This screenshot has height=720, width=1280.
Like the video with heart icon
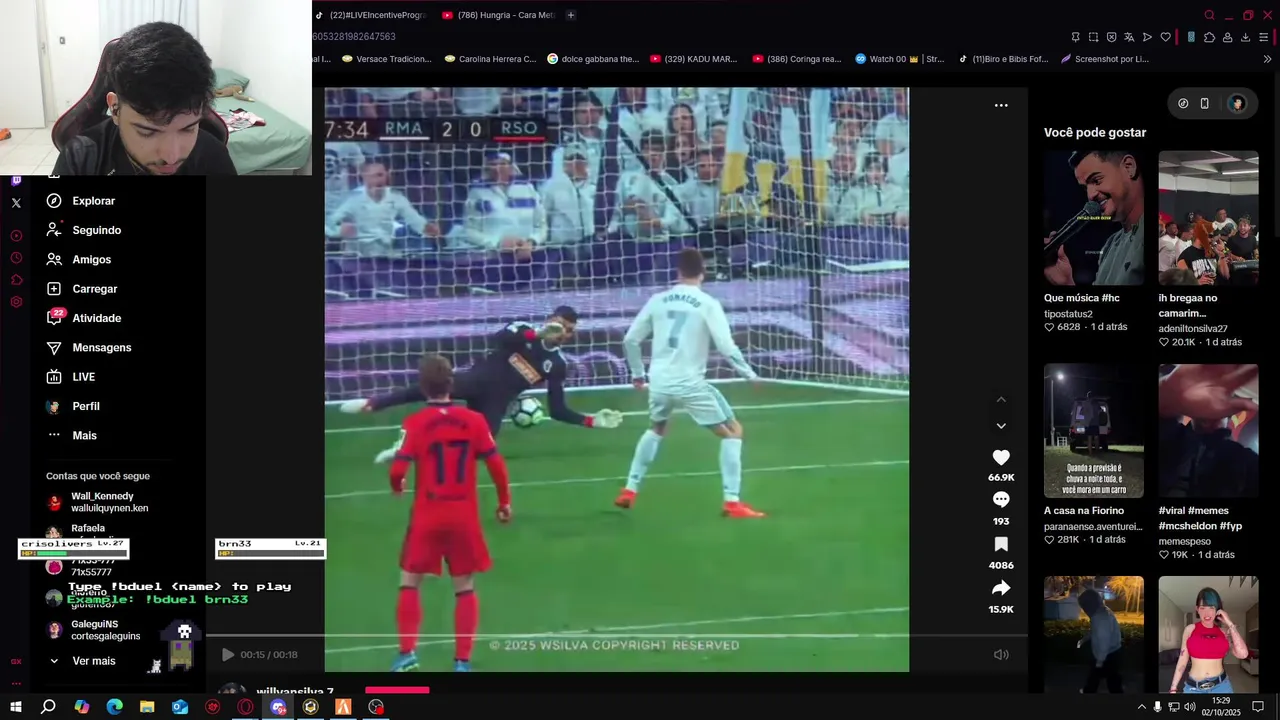coord(1001,457)
